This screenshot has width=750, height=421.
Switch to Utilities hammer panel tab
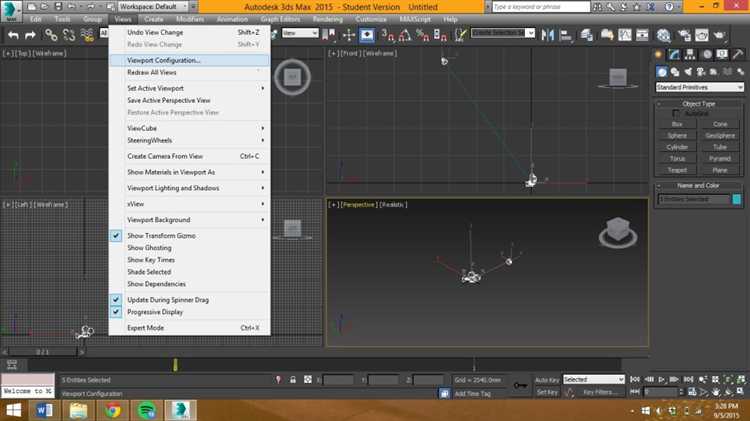(x=738, y=54)
